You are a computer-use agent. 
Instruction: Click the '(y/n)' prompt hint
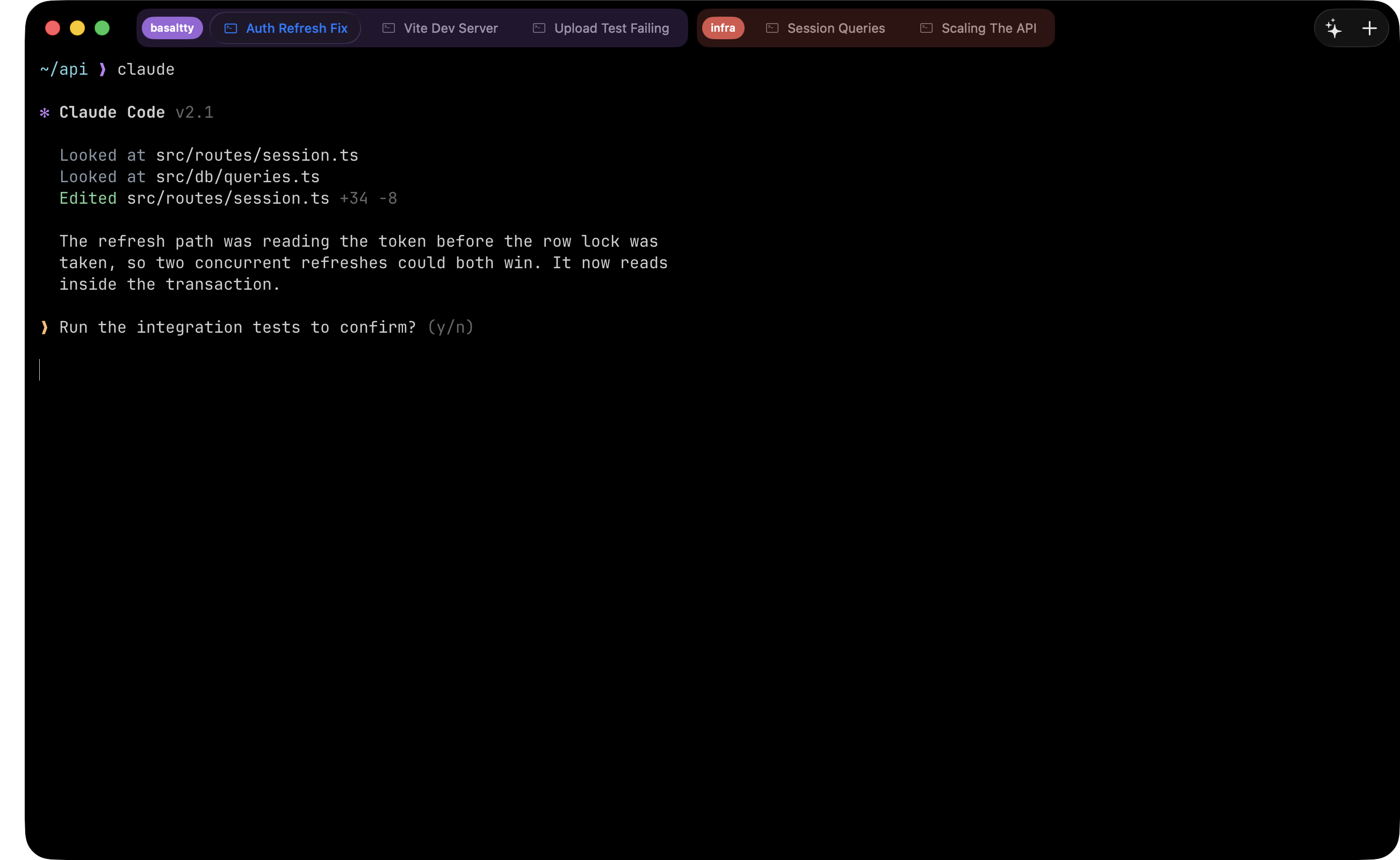click(450, 327)
